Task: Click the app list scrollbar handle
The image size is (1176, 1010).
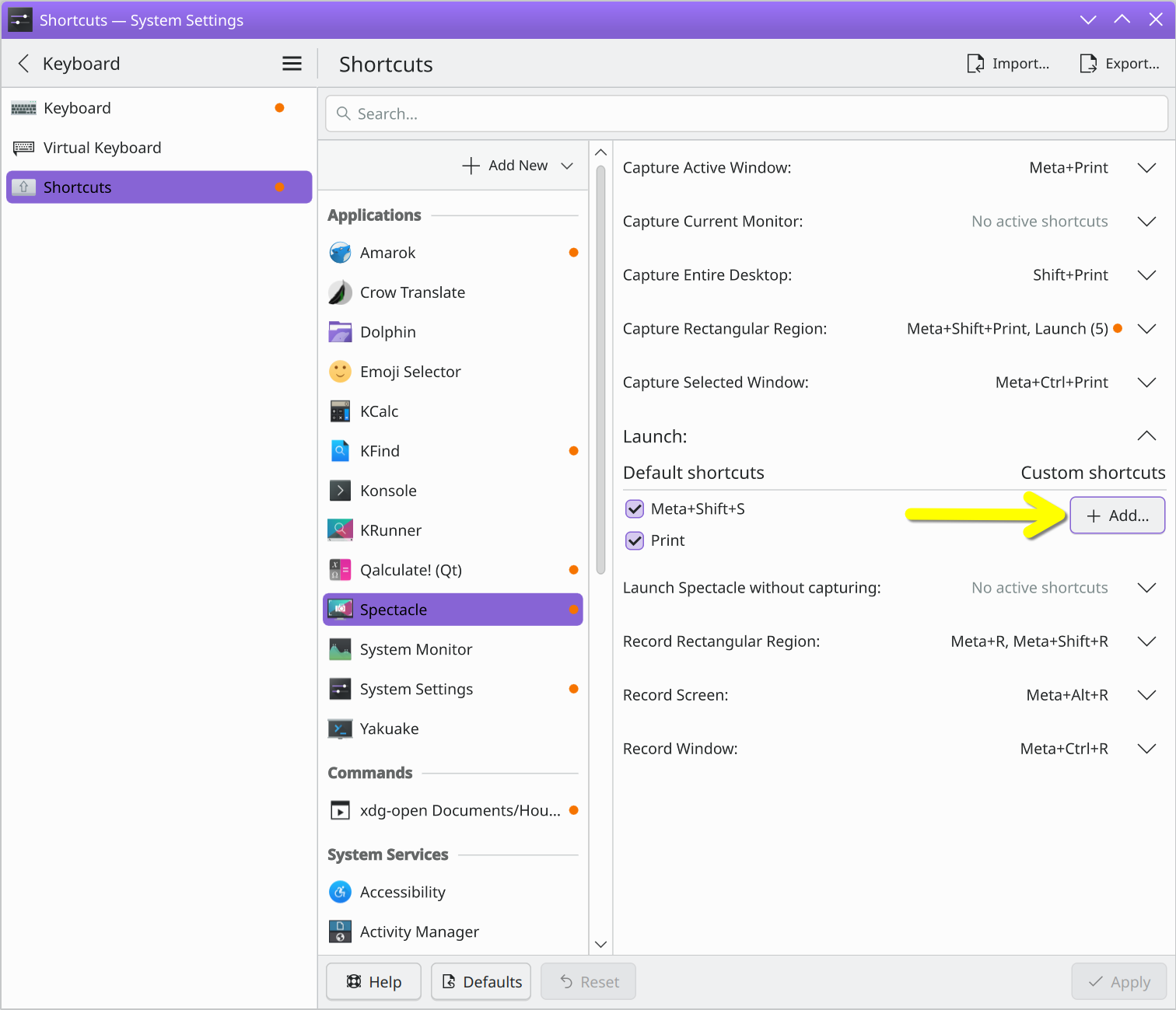Action: coord(600,370)
